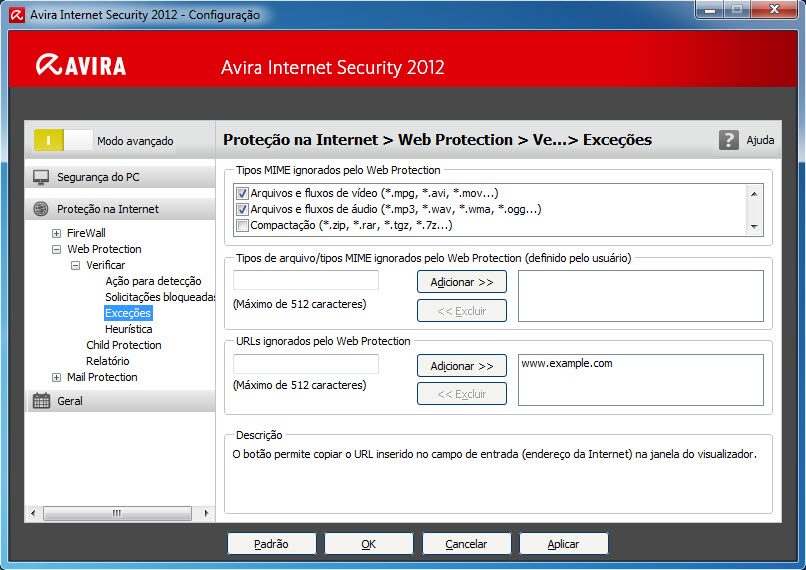Click the Aplicar button
Viewport: 806px width, 570px height.
pyautogui.click(x=563, y=544)
